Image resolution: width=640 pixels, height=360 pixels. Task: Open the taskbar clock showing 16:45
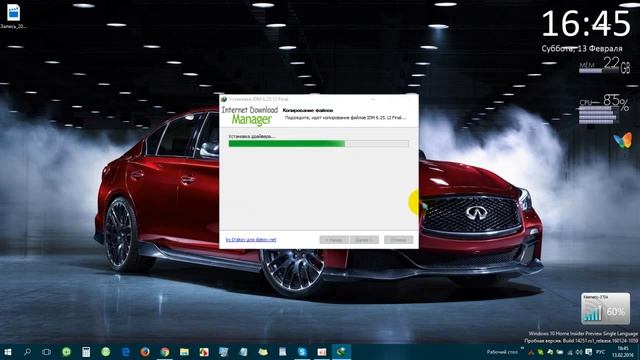623,352
